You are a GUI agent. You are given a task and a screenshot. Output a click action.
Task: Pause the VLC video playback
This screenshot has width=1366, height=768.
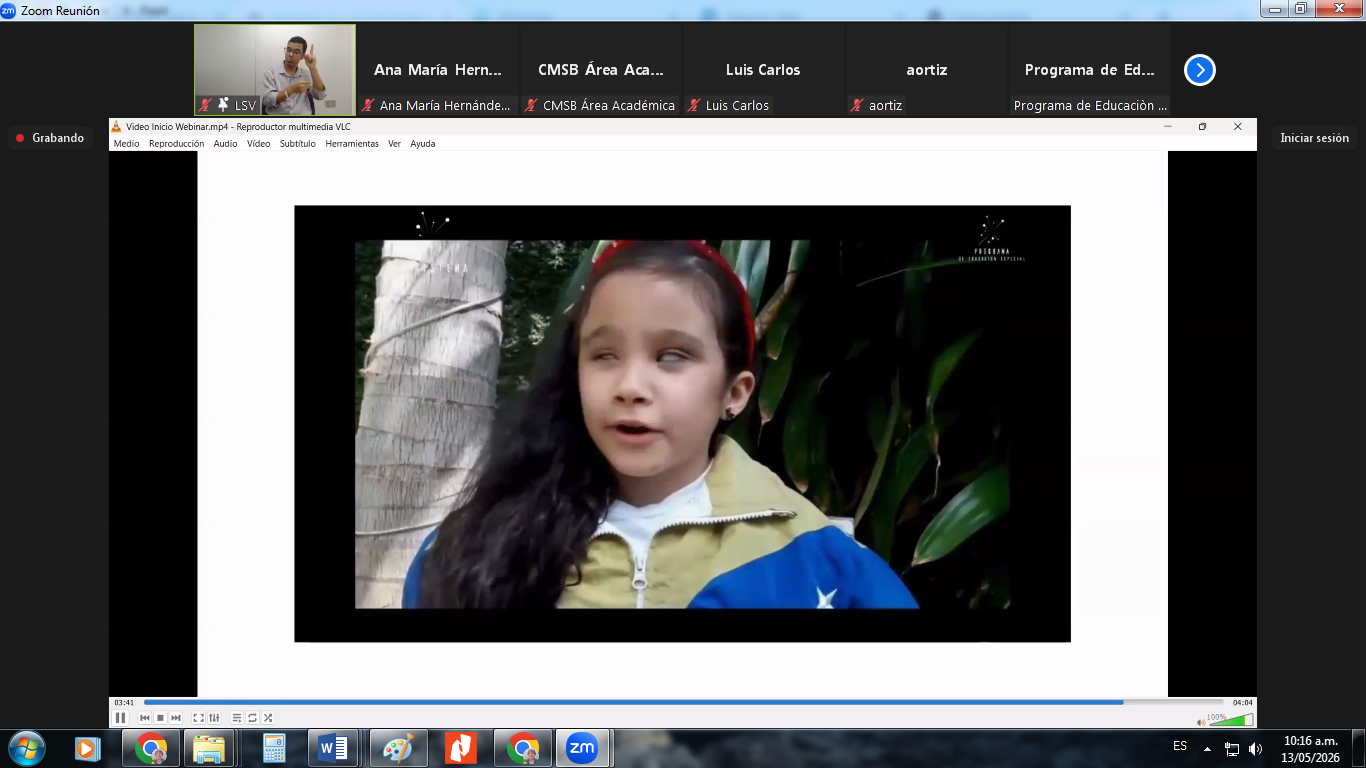[121, 718]
